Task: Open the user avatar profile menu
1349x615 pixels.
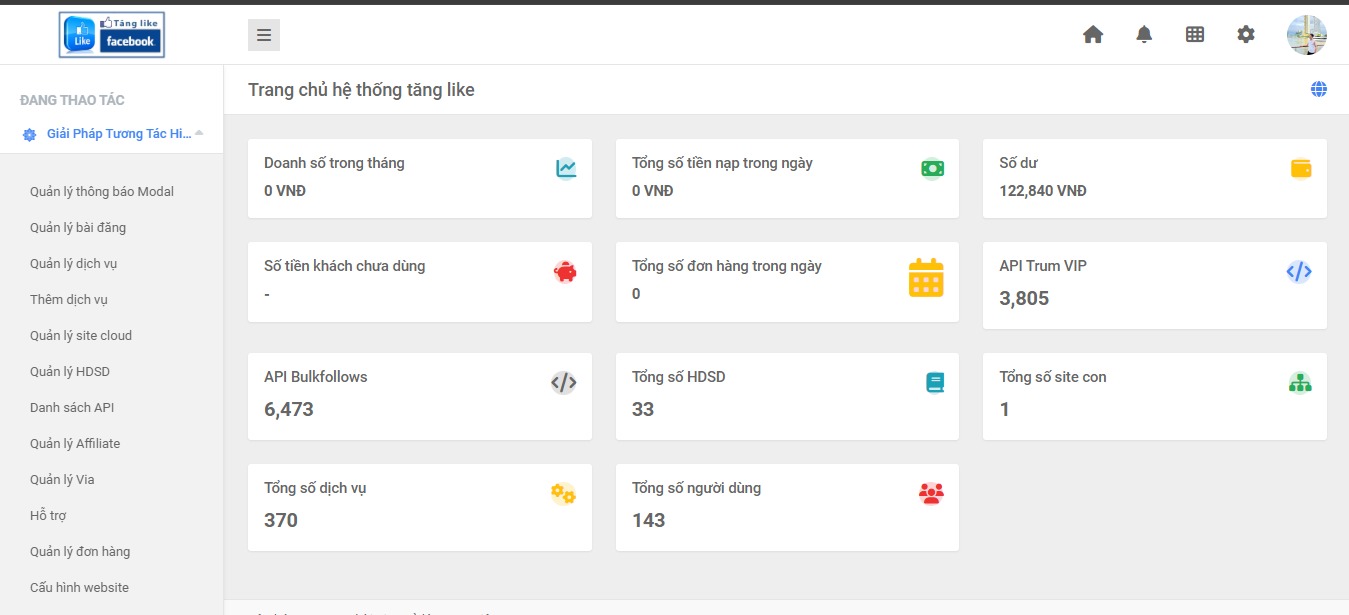Action: pyautogui.click(x=1306, y=35)
